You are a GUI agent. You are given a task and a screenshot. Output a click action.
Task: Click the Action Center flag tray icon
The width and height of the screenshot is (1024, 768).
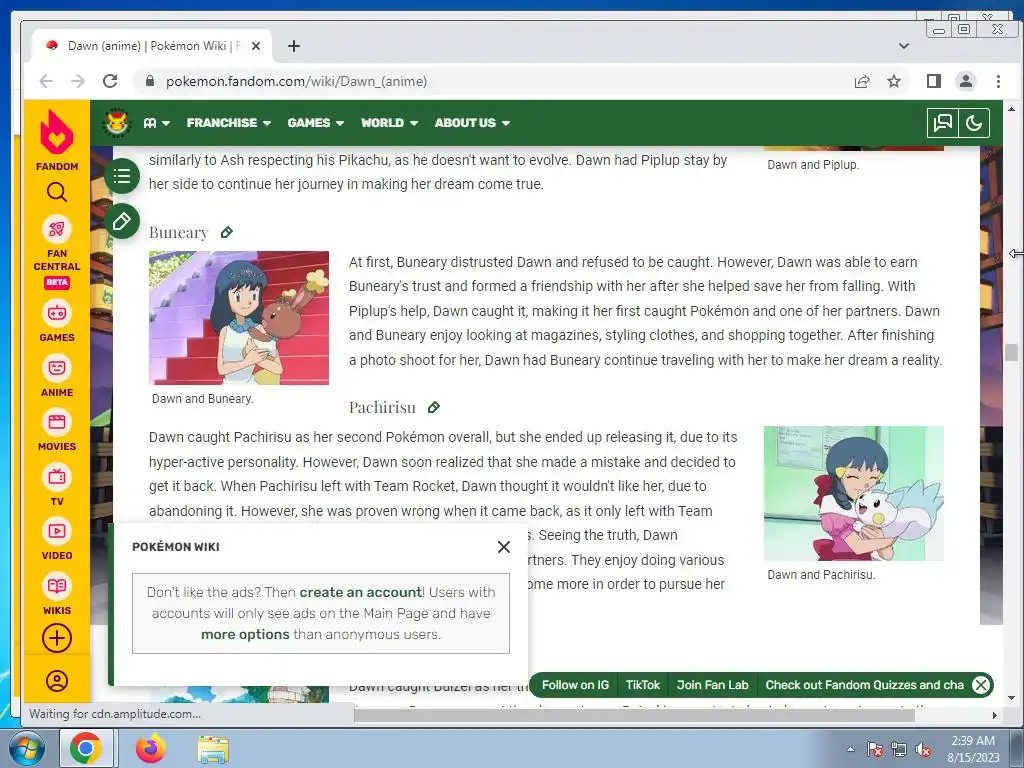click(874, 750)
